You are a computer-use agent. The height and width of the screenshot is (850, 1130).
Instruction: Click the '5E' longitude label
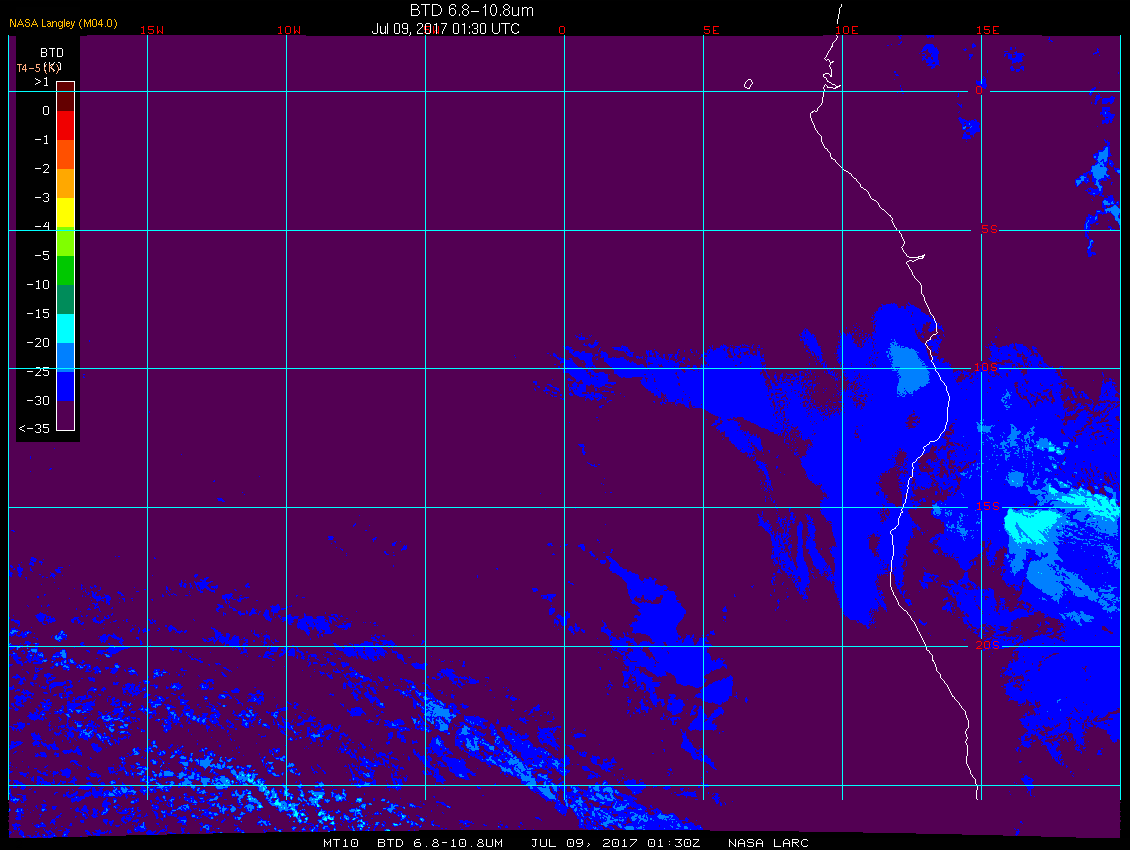(x=711, y=30)
